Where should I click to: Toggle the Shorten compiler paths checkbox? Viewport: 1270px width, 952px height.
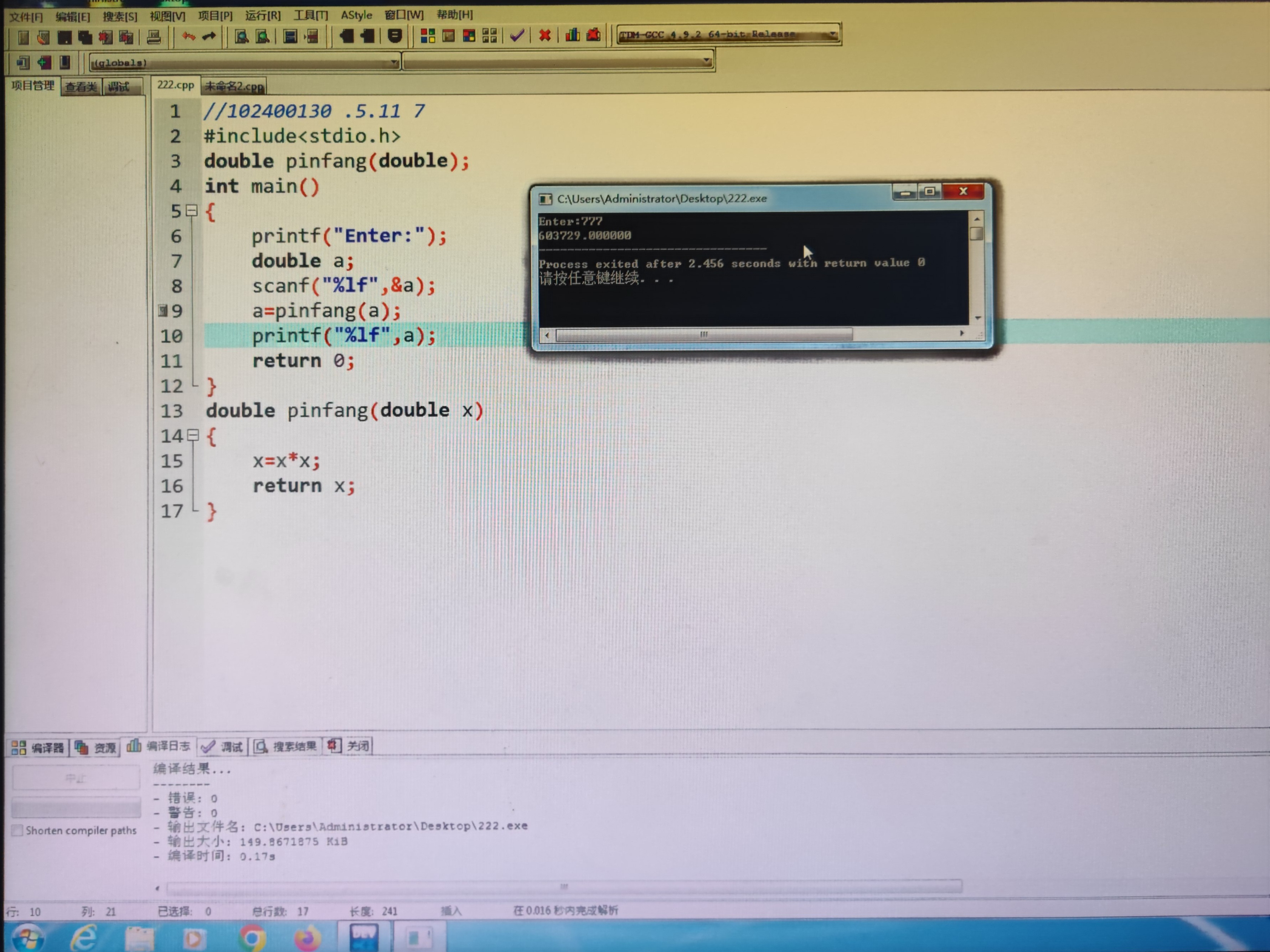click(x=18, y=830)
